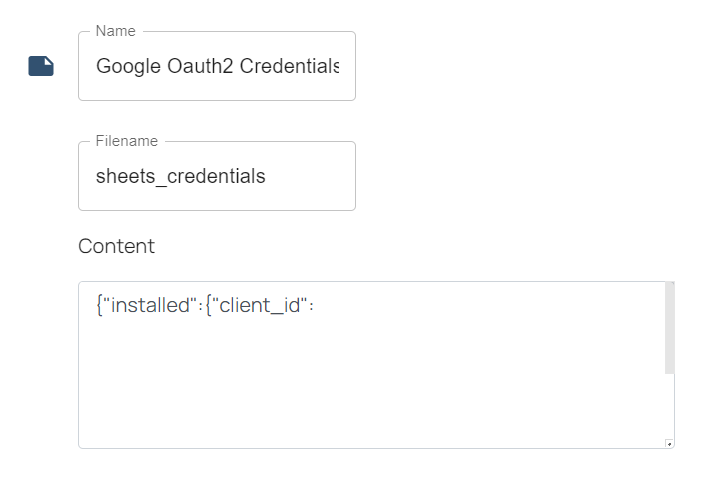Click the Content section heading
The width and height of the screenshot is (704, 491).
[116, 246]
